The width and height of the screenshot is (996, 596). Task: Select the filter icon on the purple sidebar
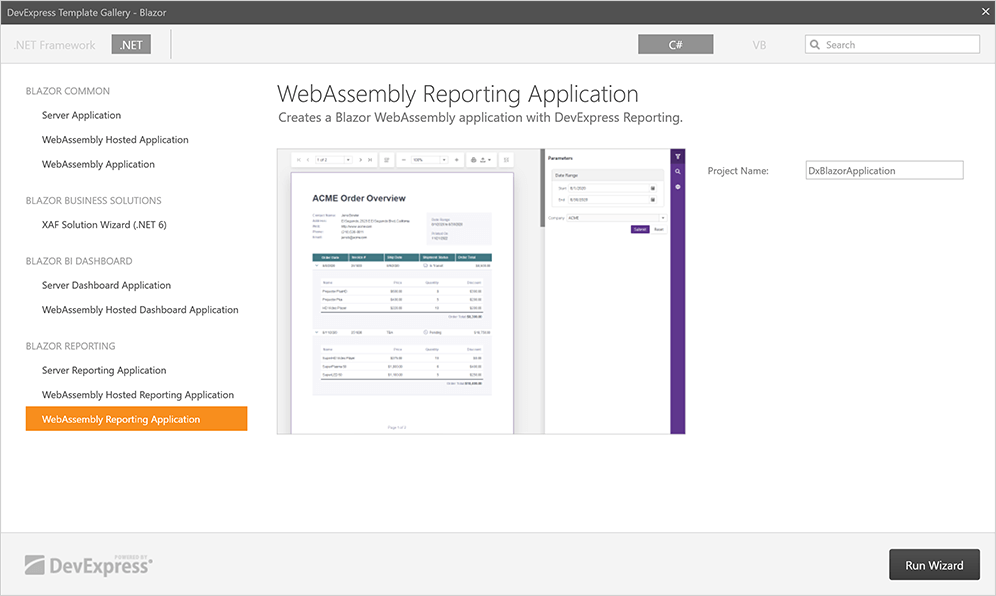click(677, 157)
